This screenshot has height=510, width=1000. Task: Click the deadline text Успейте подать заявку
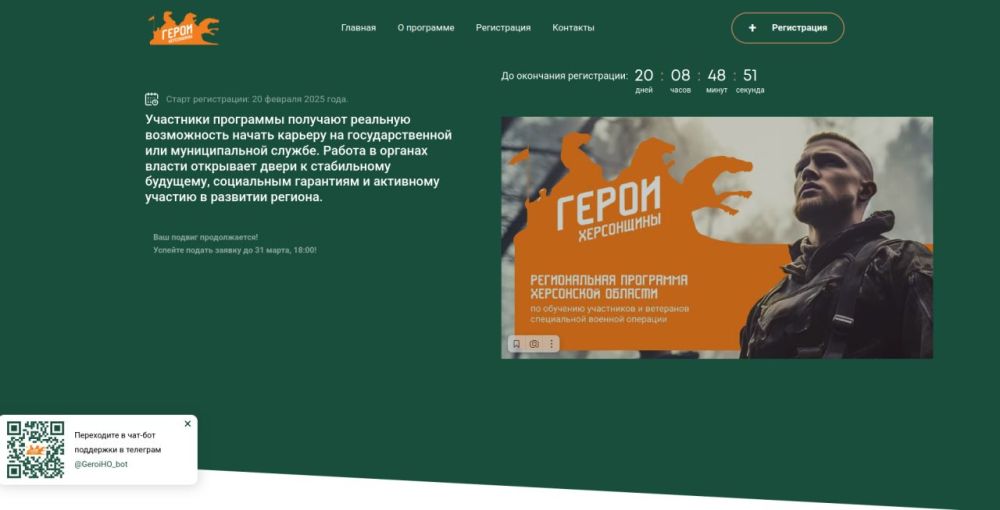[x=235, y=251]
